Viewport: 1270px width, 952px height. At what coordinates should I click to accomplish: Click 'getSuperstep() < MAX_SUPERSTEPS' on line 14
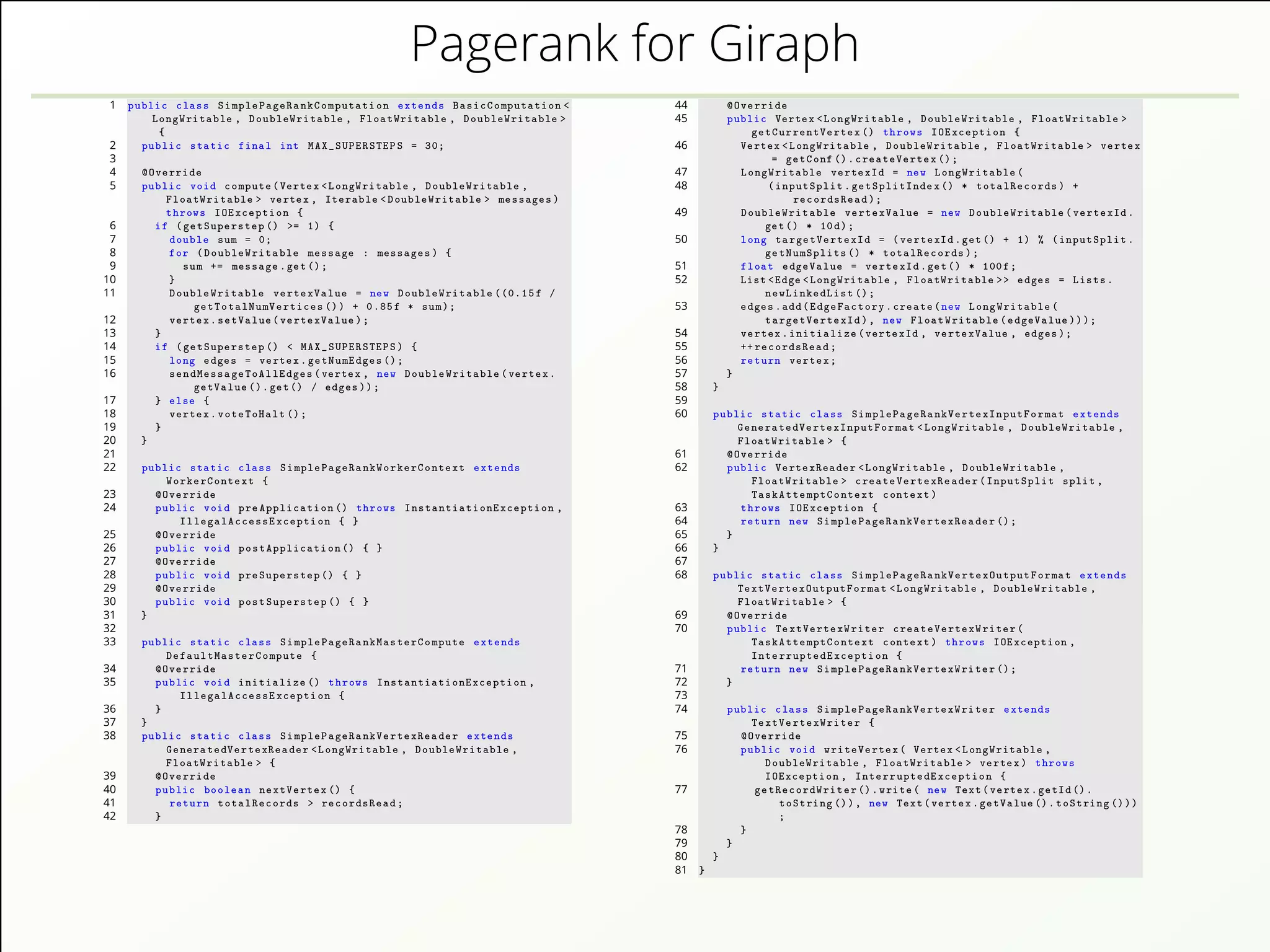pyautogui.click(x=290, y=347)
